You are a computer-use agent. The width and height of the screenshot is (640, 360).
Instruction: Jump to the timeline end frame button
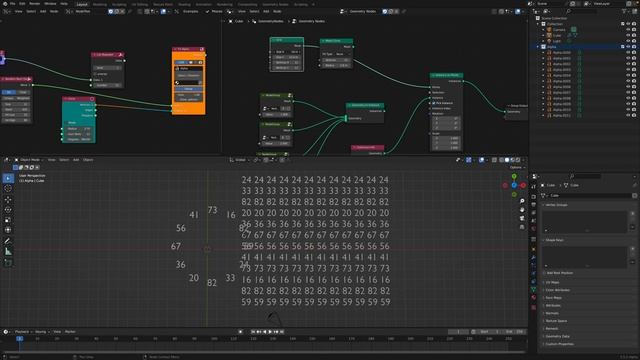click(x=282, y=332)
